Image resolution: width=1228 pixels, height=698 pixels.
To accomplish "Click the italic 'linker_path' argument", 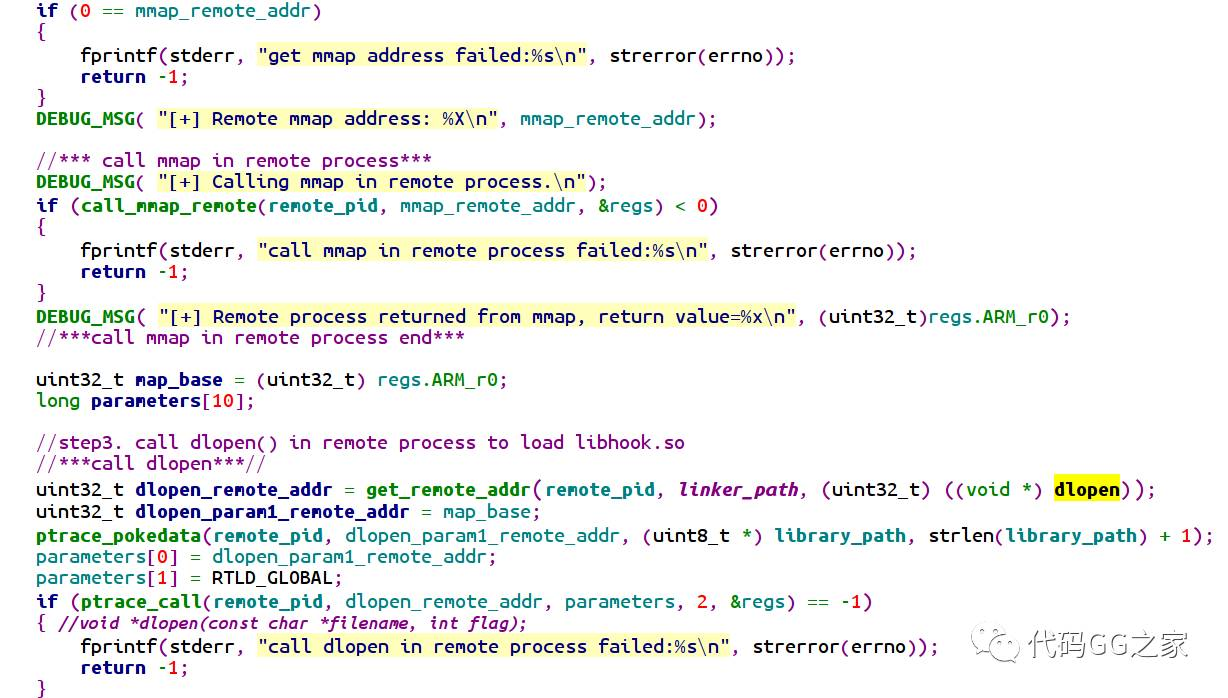I will 739,489.
